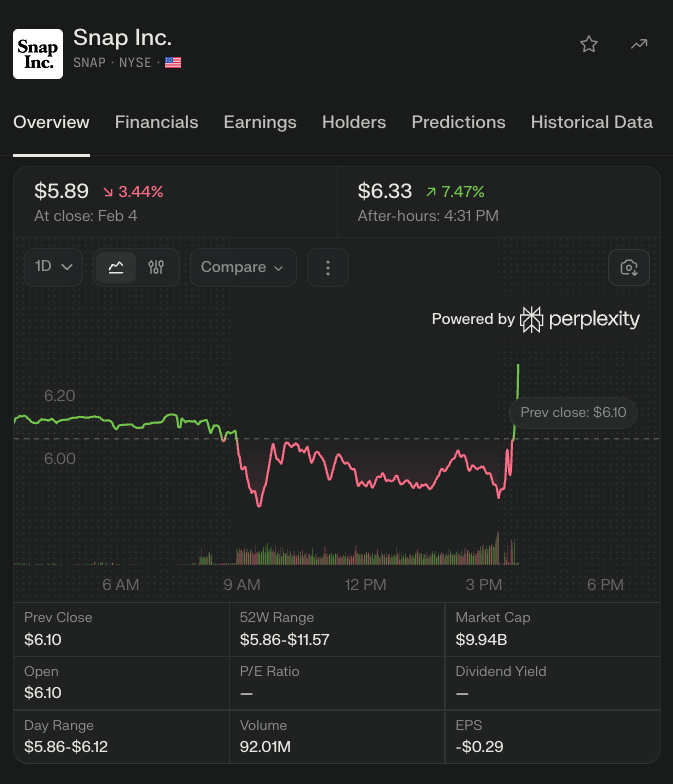Click the volume bars at the 3 PM close
Image resolution: width=673 pixels, height=784 pixels.
pos(498,548)
